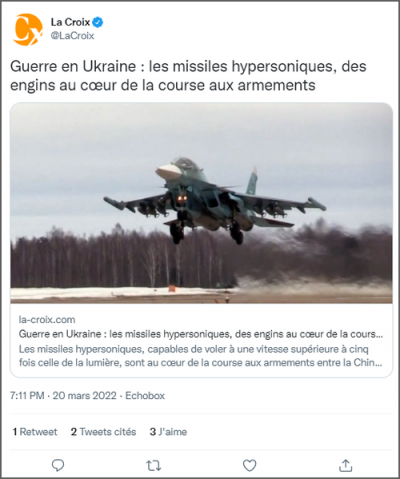
Task: Click the Echobox source label
Action: coord(145,396)
